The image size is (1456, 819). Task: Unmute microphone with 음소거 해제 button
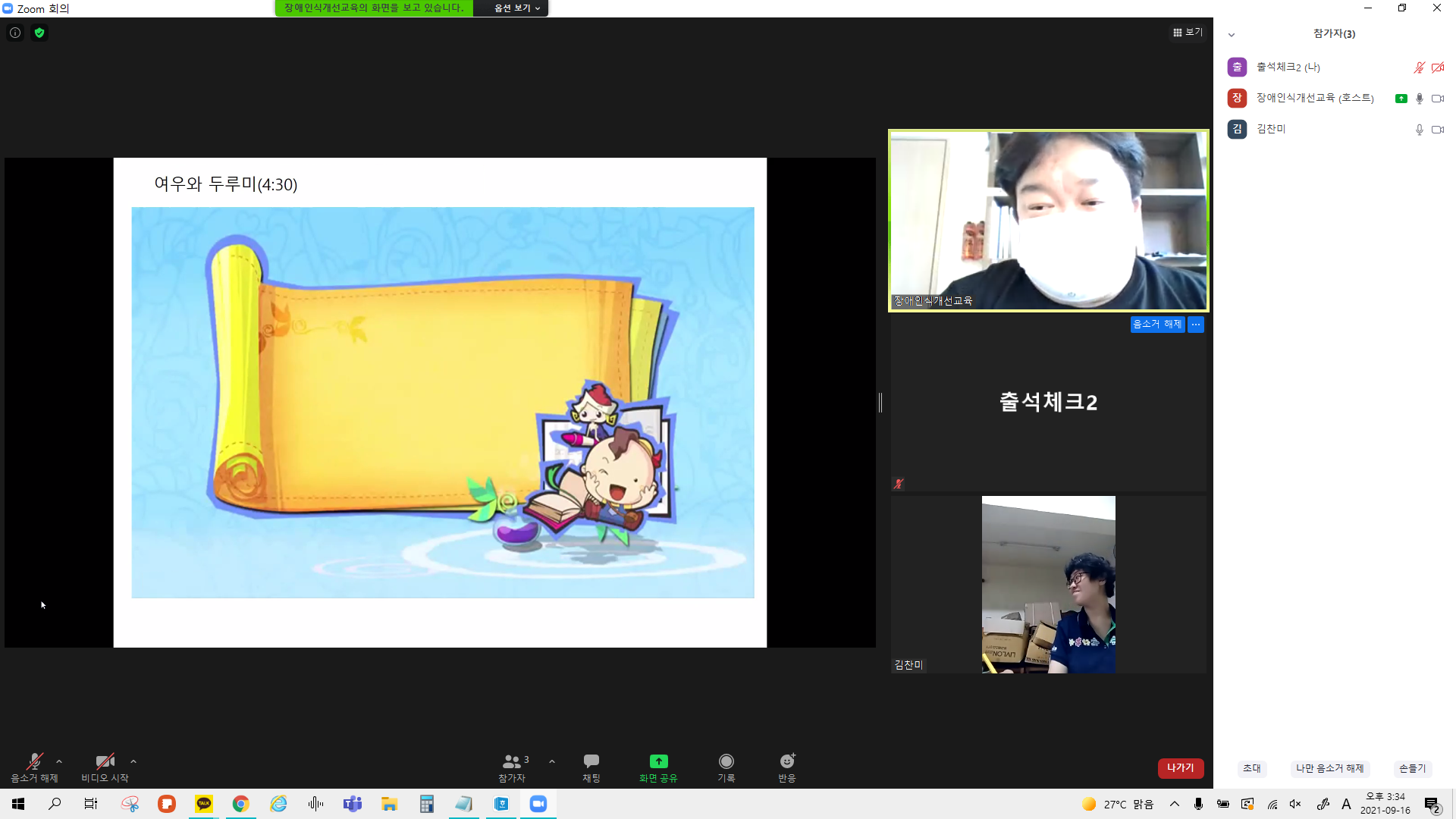point(34,767)
